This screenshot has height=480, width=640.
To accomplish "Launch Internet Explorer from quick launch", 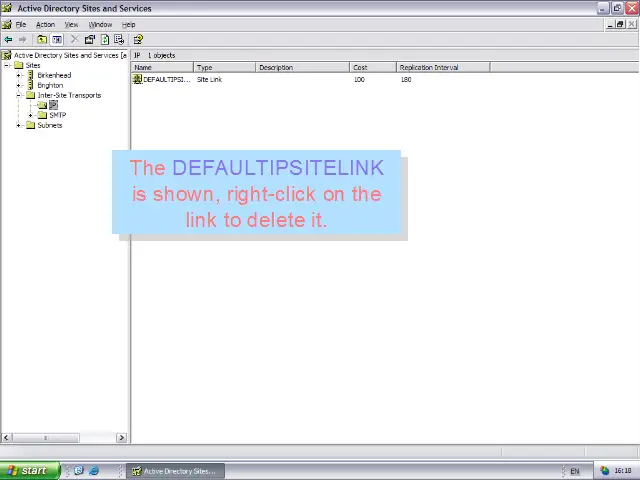I will [x=94, y=471].
